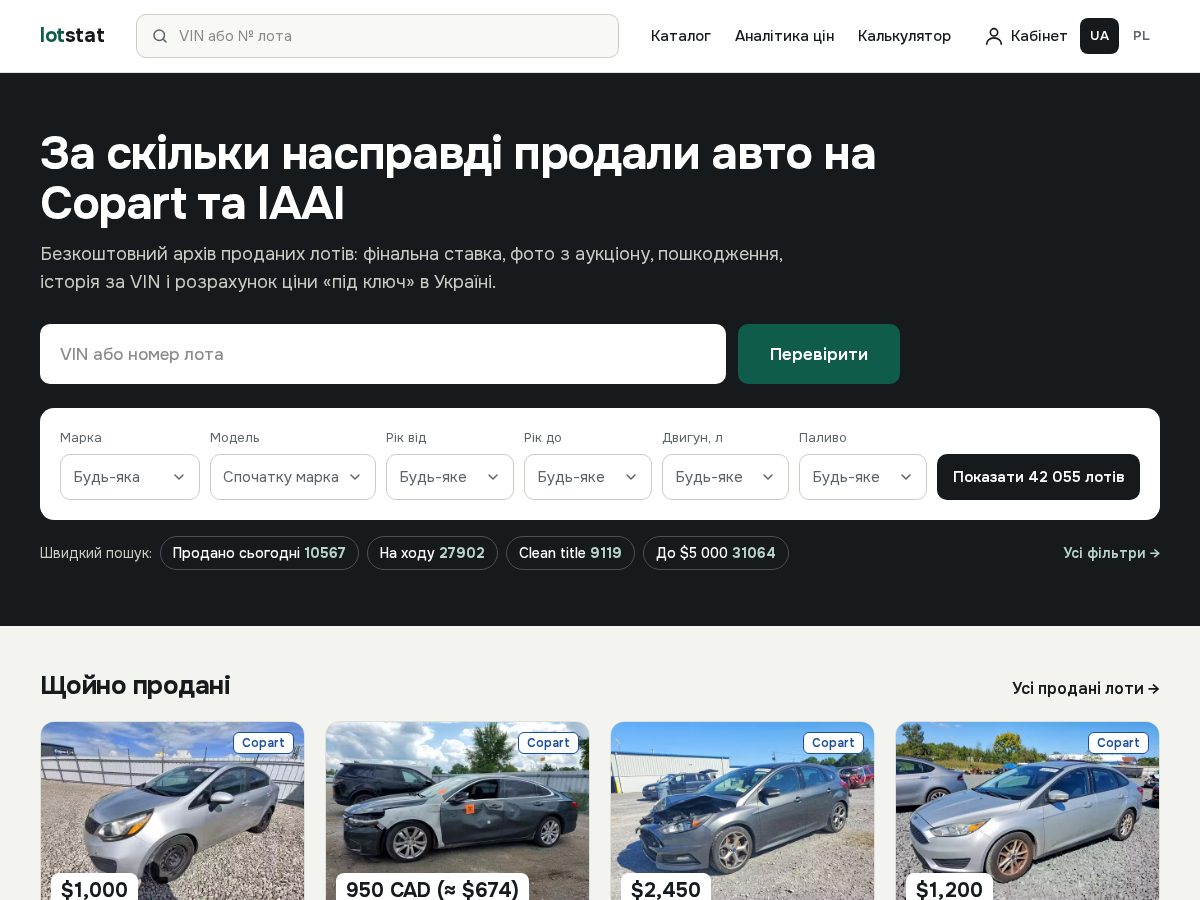This screenshot has width=1200, height=900.
Task: Click the lotstat logo
Action: point(72,35)
